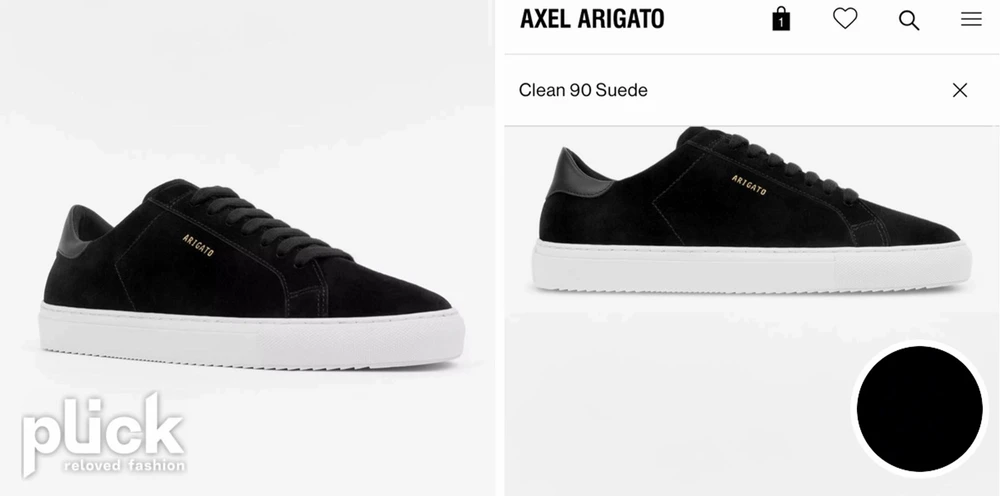Choose the black color swatch circle

pyautogui.click(x=919, y=409)
